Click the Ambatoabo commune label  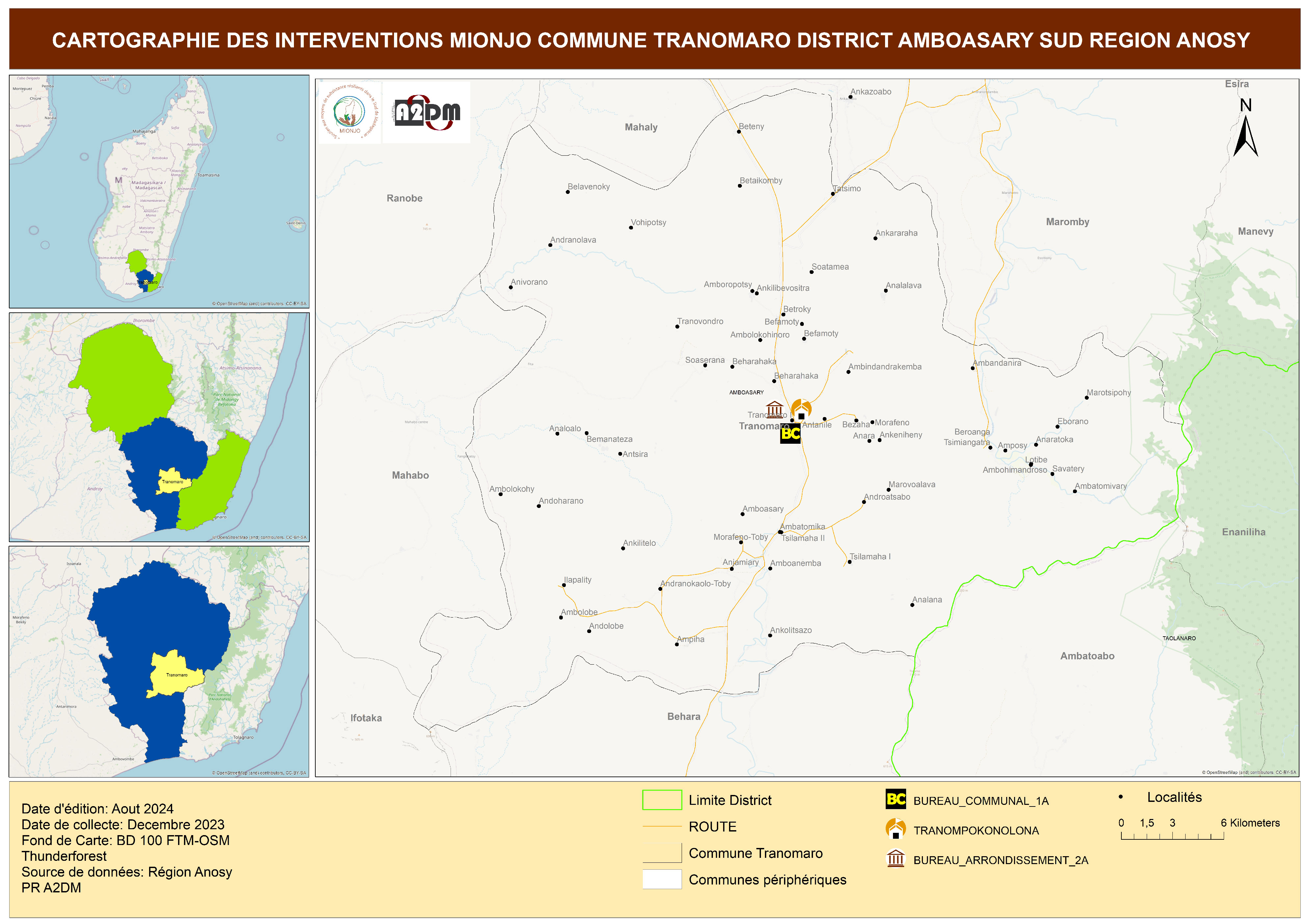point(1087,656)
